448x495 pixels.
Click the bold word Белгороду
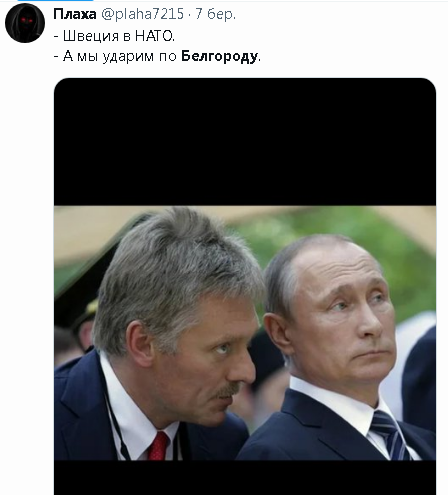coord(220,56)
